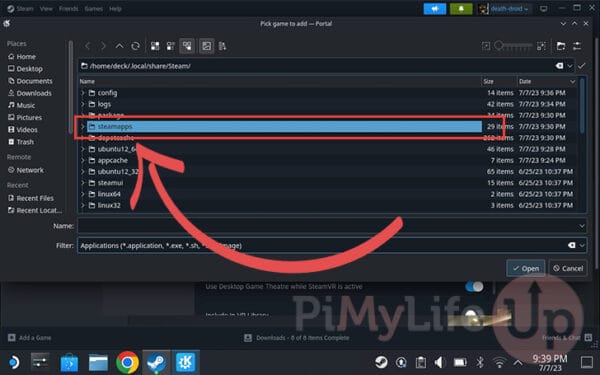
Task: Navigate to parent folder up arrow
Action: [x=119, y=46]
